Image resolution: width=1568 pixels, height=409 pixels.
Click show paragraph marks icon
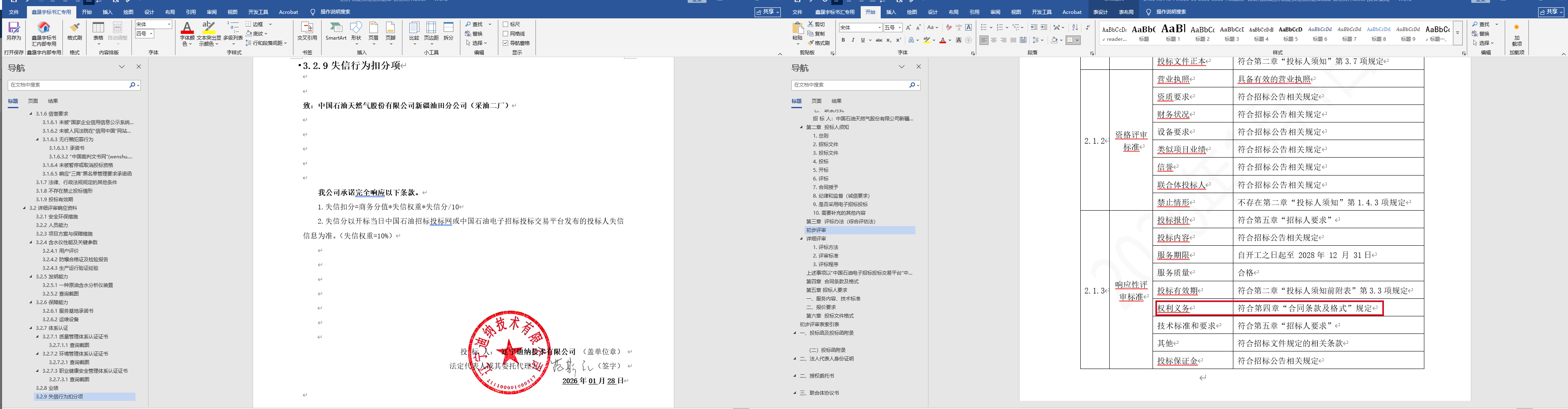[1088, 27]
